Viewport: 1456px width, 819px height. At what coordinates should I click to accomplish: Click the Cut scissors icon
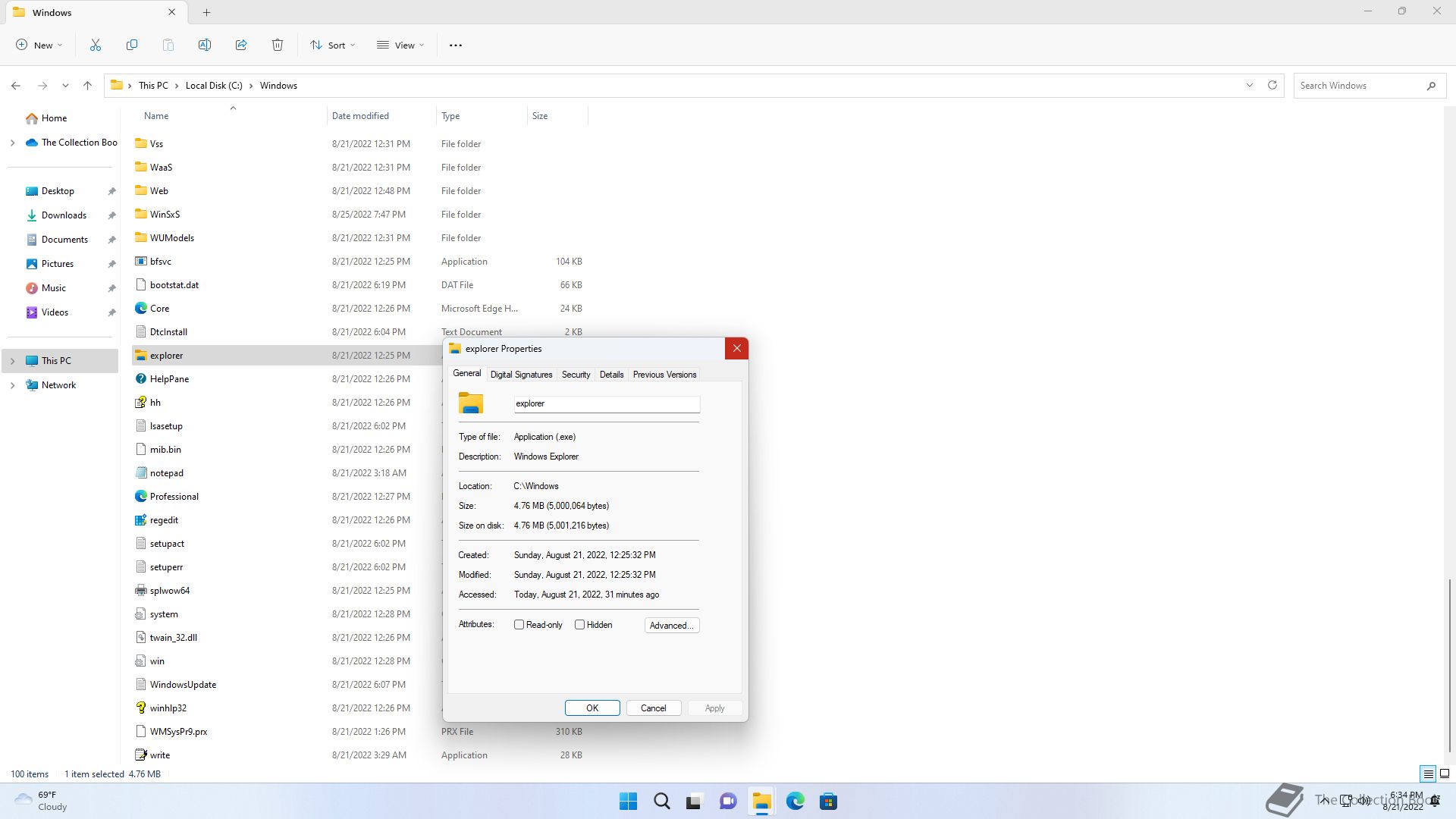(x=96, y=45)
